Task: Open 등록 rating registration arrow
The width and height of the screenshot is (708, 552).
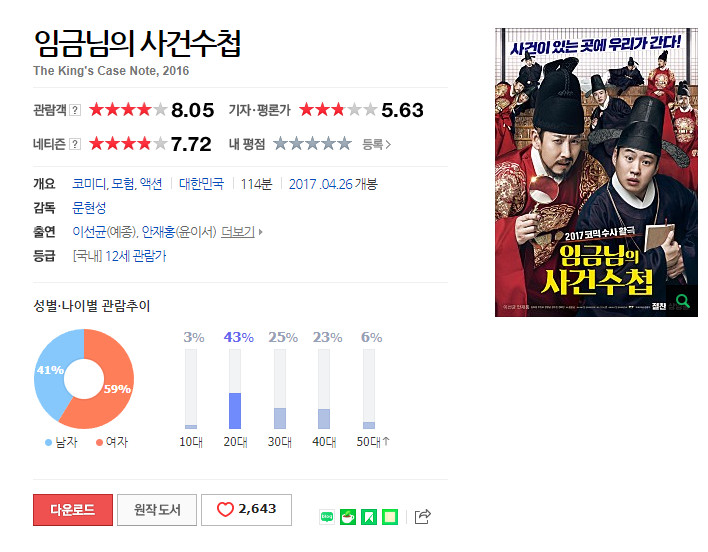Action: tap(377, 144)
